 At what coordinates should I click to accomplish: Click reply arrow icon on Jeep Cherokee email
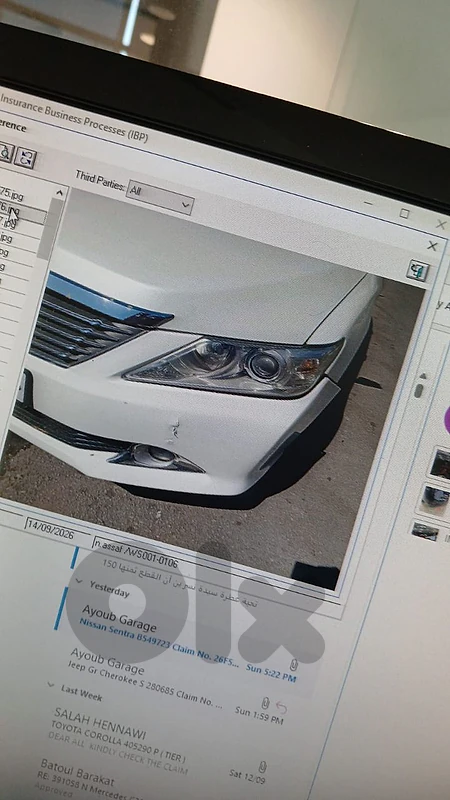tap(281, 707)
